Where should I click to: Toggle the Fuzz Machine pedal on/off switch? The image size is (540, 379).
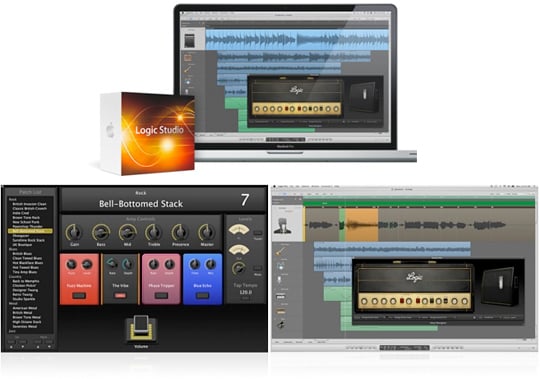(79, 295)
